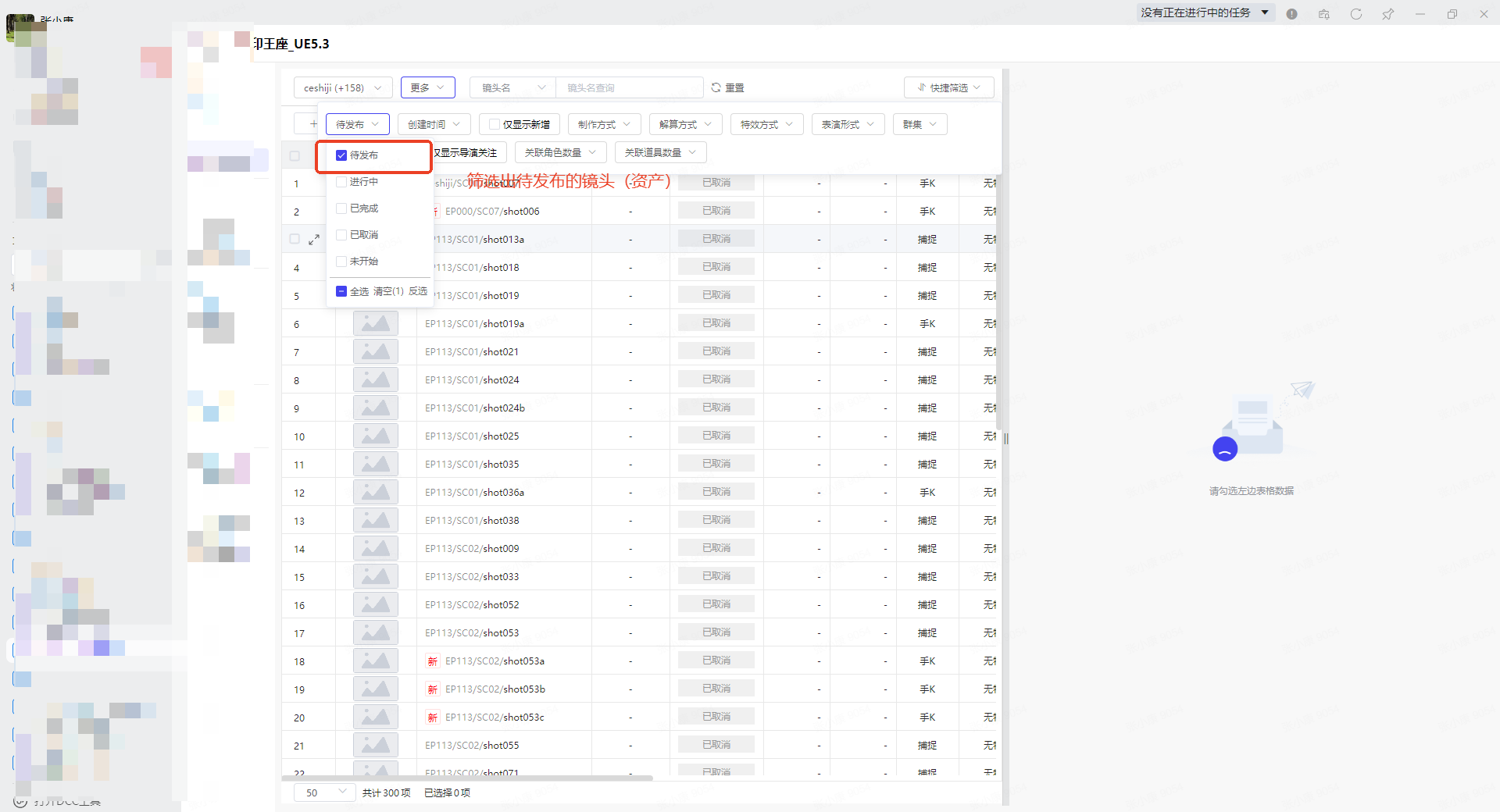Click the EP113/SC02/shot033 shot name

[x=472, y=577]
